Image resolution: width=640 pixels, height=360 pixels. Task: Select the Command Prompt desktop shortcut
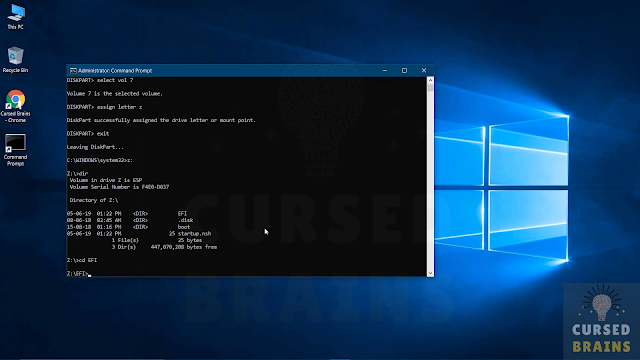pos(16,150)
